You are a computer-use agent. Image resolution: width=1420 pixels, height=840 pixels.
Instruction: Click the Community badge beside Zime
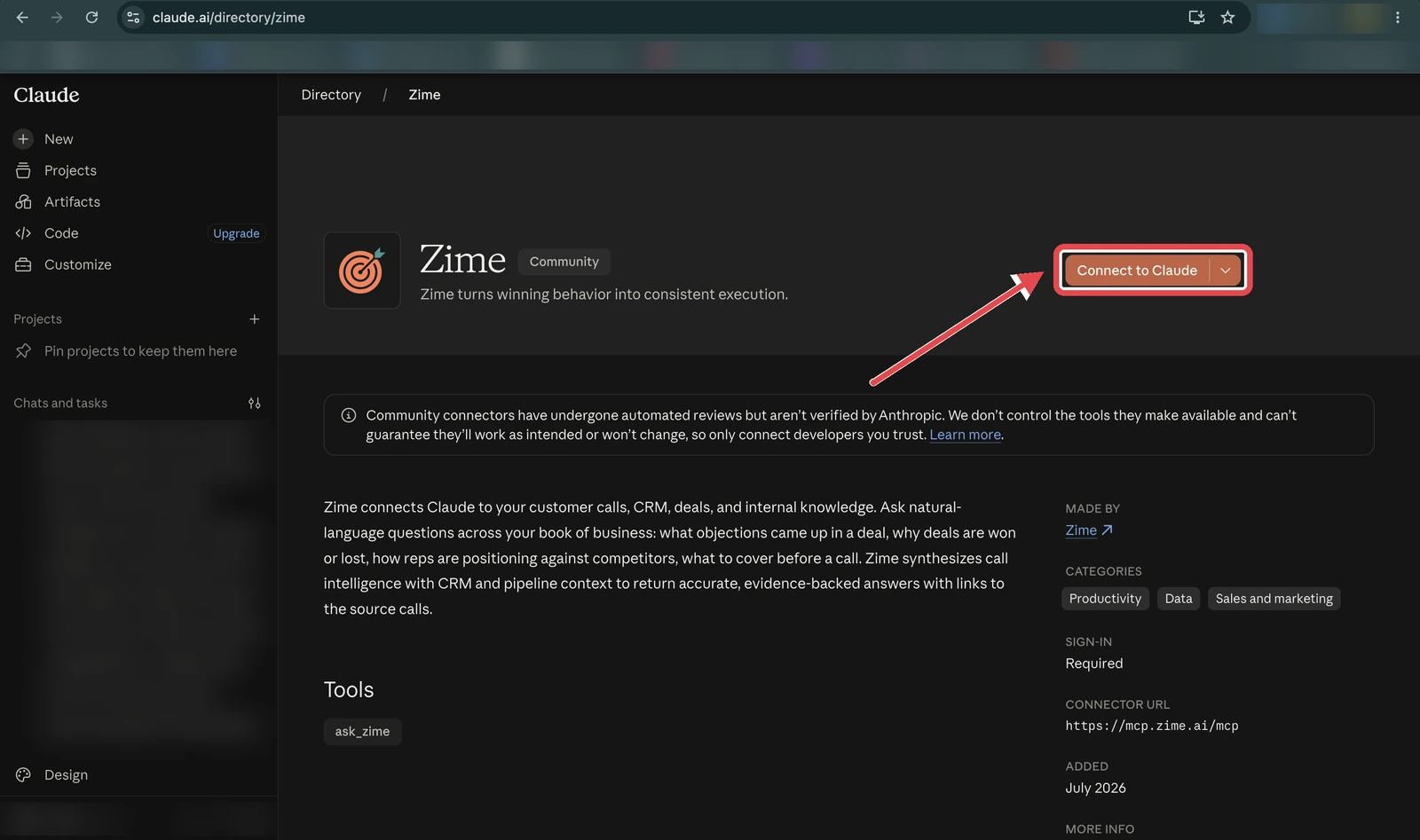pos(564,262)
